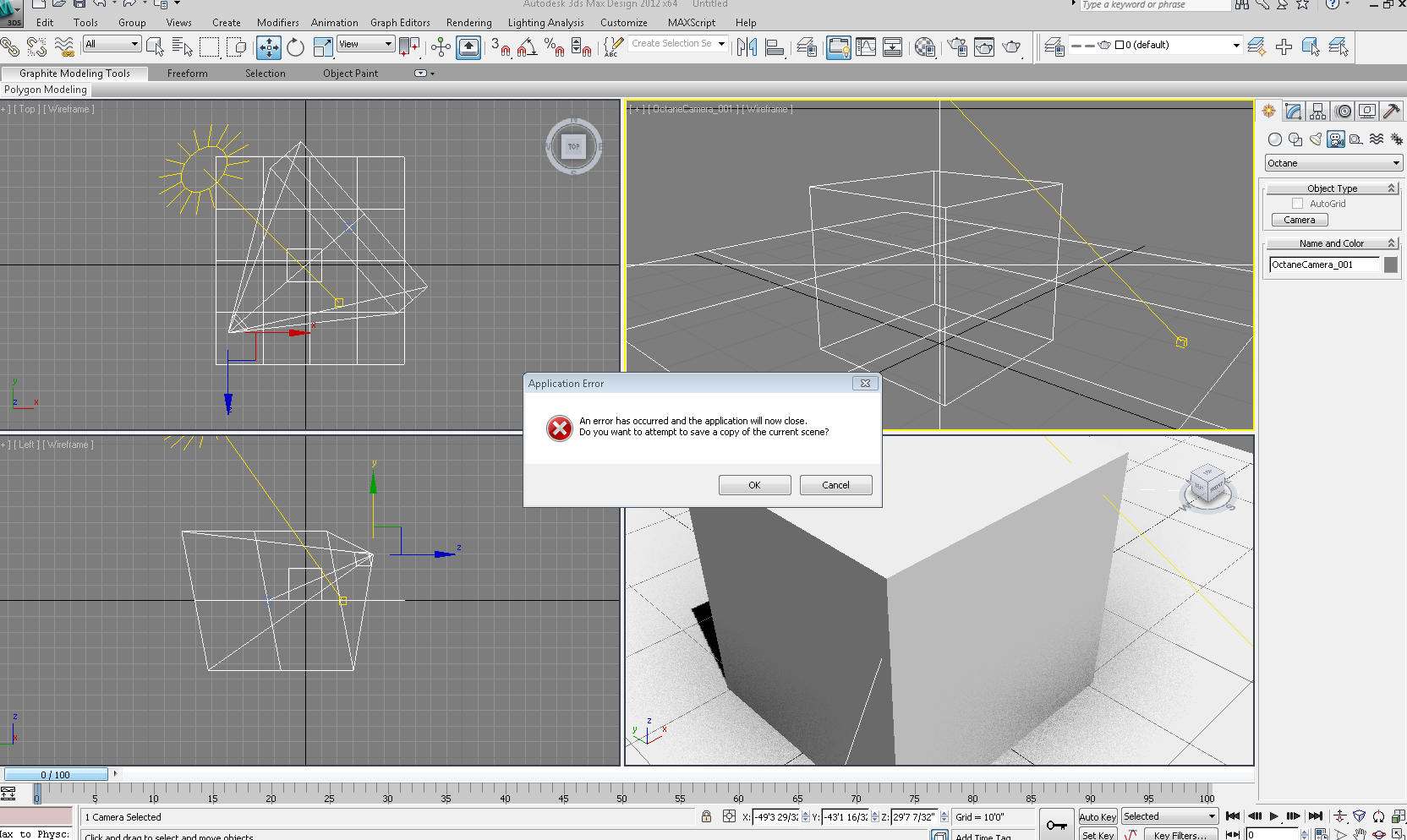Select the Select and Move tool
Viewport: 1407px width, 840px height.
tap(269, 47)
